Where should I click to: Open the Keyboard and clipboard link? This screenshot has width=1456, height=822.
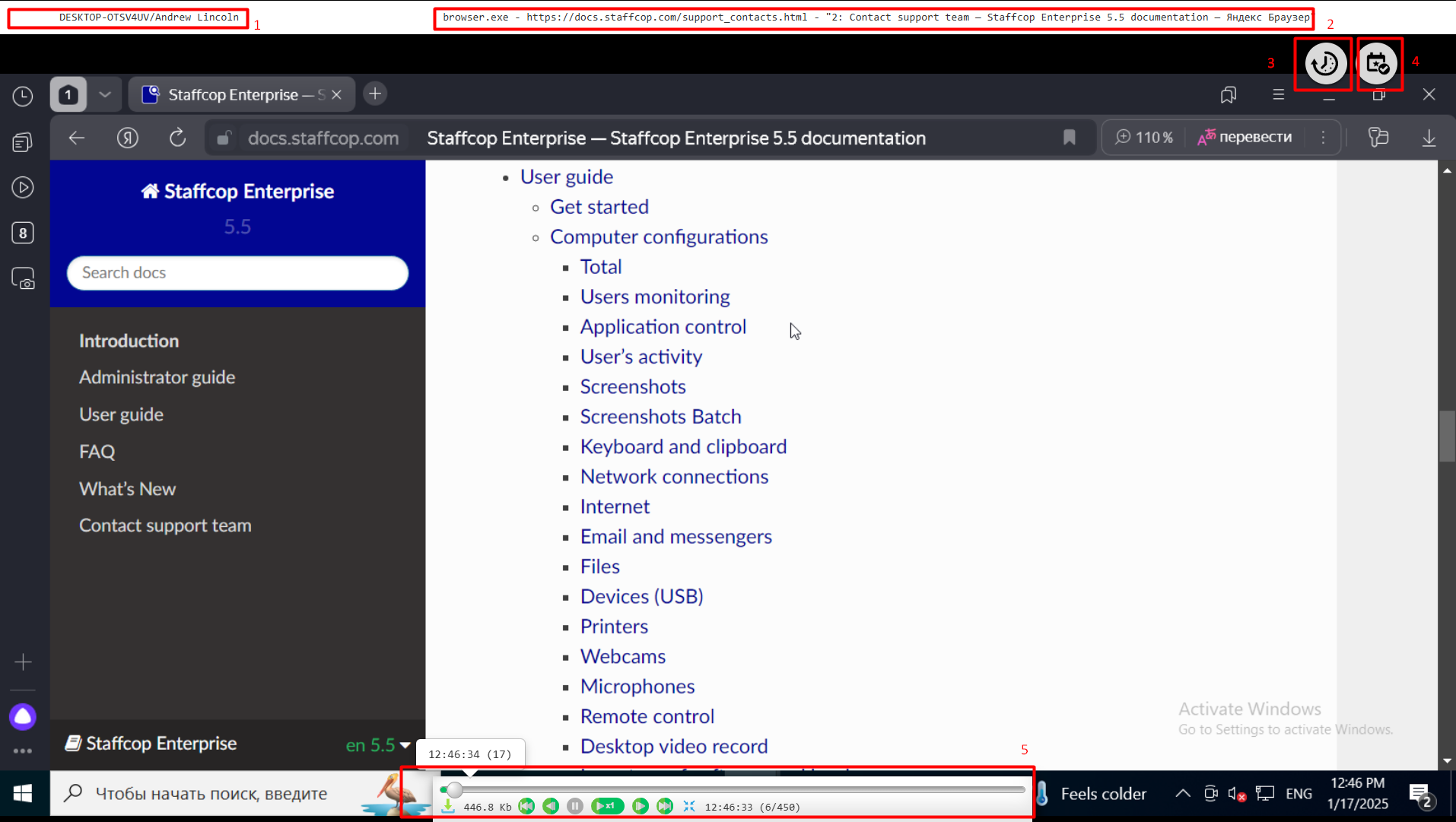click(x=683, y=446)
